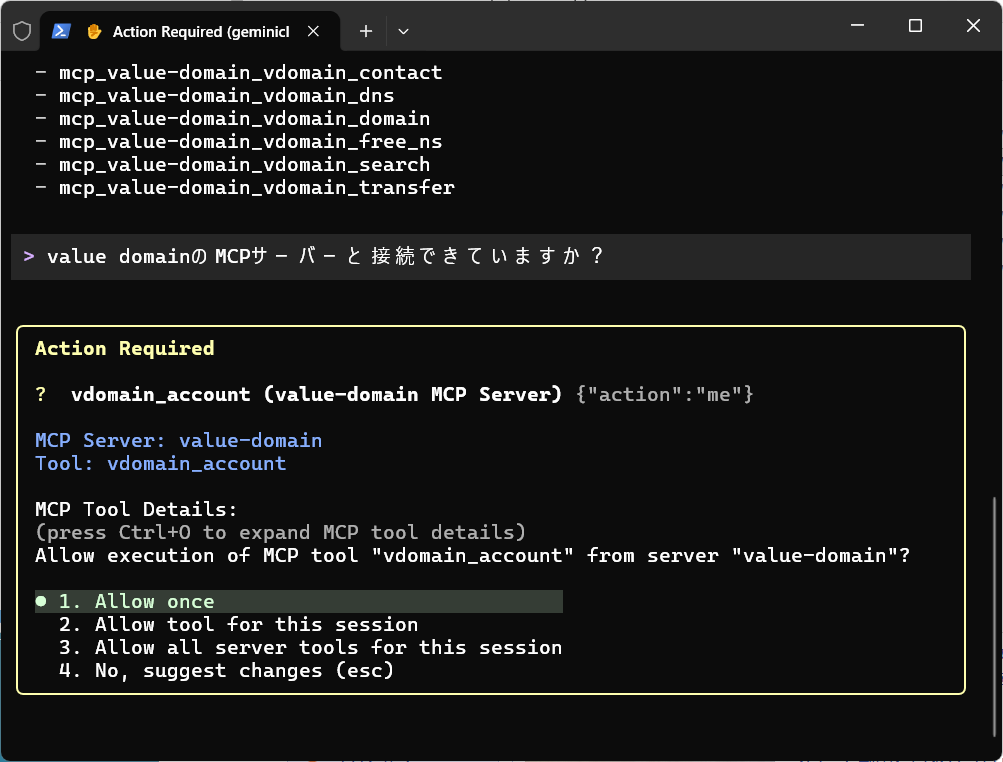Close the Action Required tab
Viewport: 1003px width, 762px height.
313,31
